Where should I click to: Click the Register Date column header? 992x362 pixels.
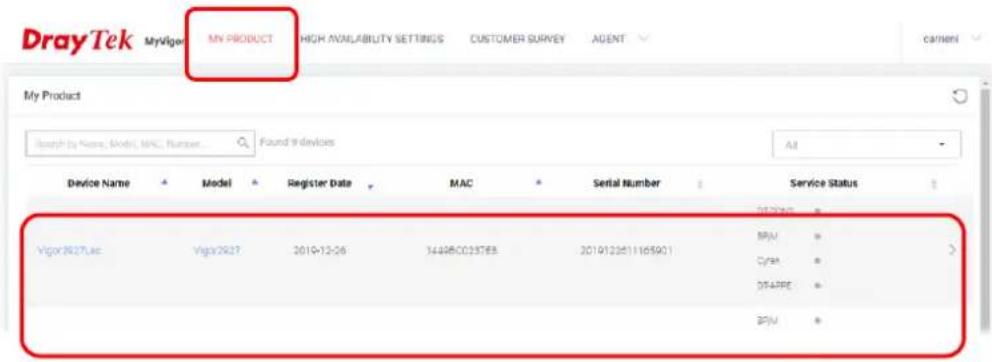click(x=319, y=183)
